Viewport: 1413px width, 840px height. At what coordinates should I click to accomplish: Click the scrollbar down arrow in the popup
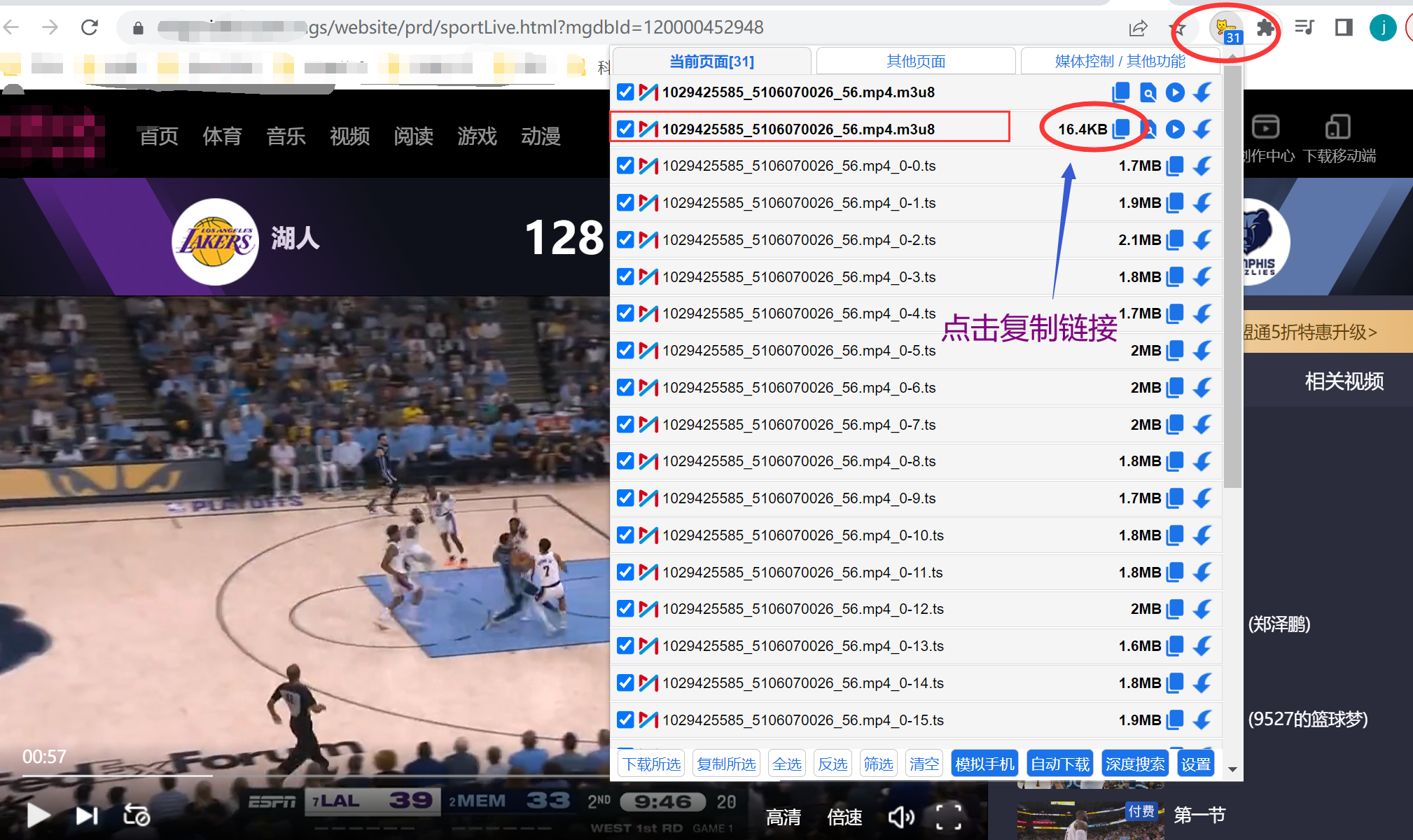(1232, 769)
